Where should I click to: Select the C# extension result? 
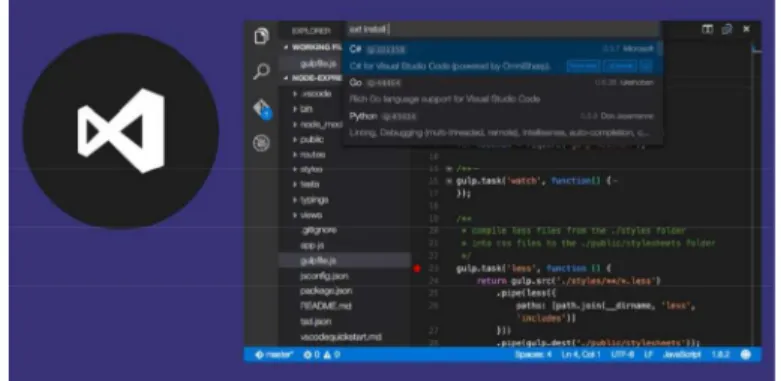pyautogui.click(x=502, y=57)
